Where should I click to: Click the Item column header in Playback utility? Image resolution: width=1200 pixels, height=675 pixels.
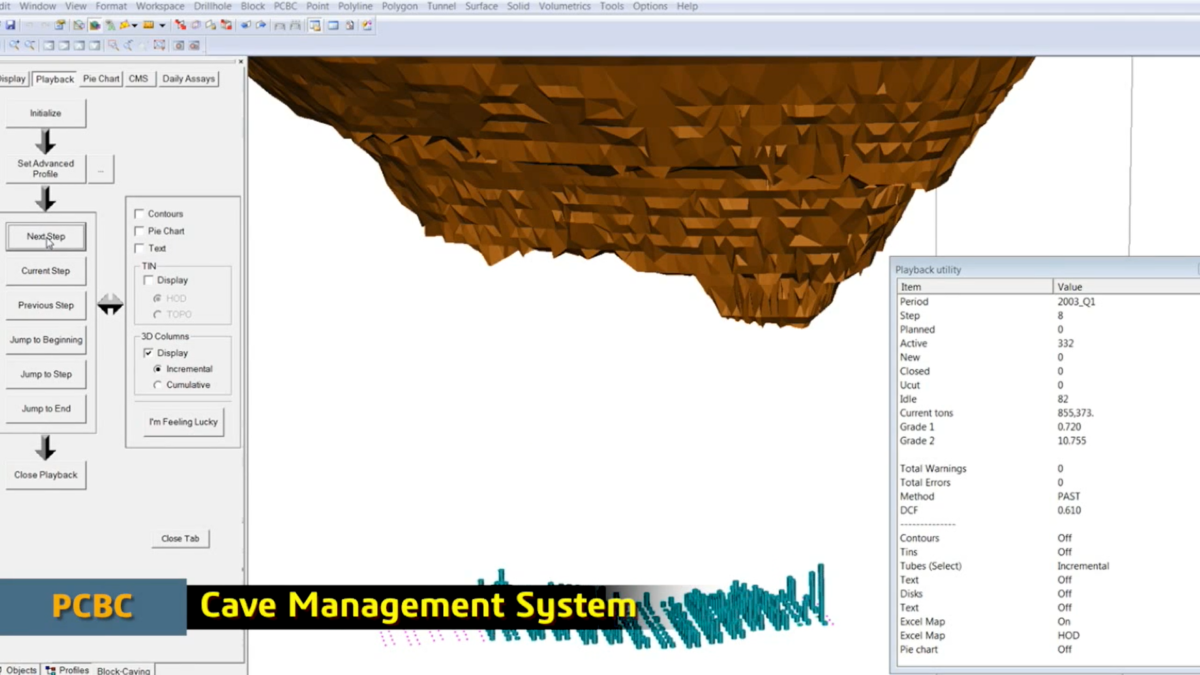[975, 287]
